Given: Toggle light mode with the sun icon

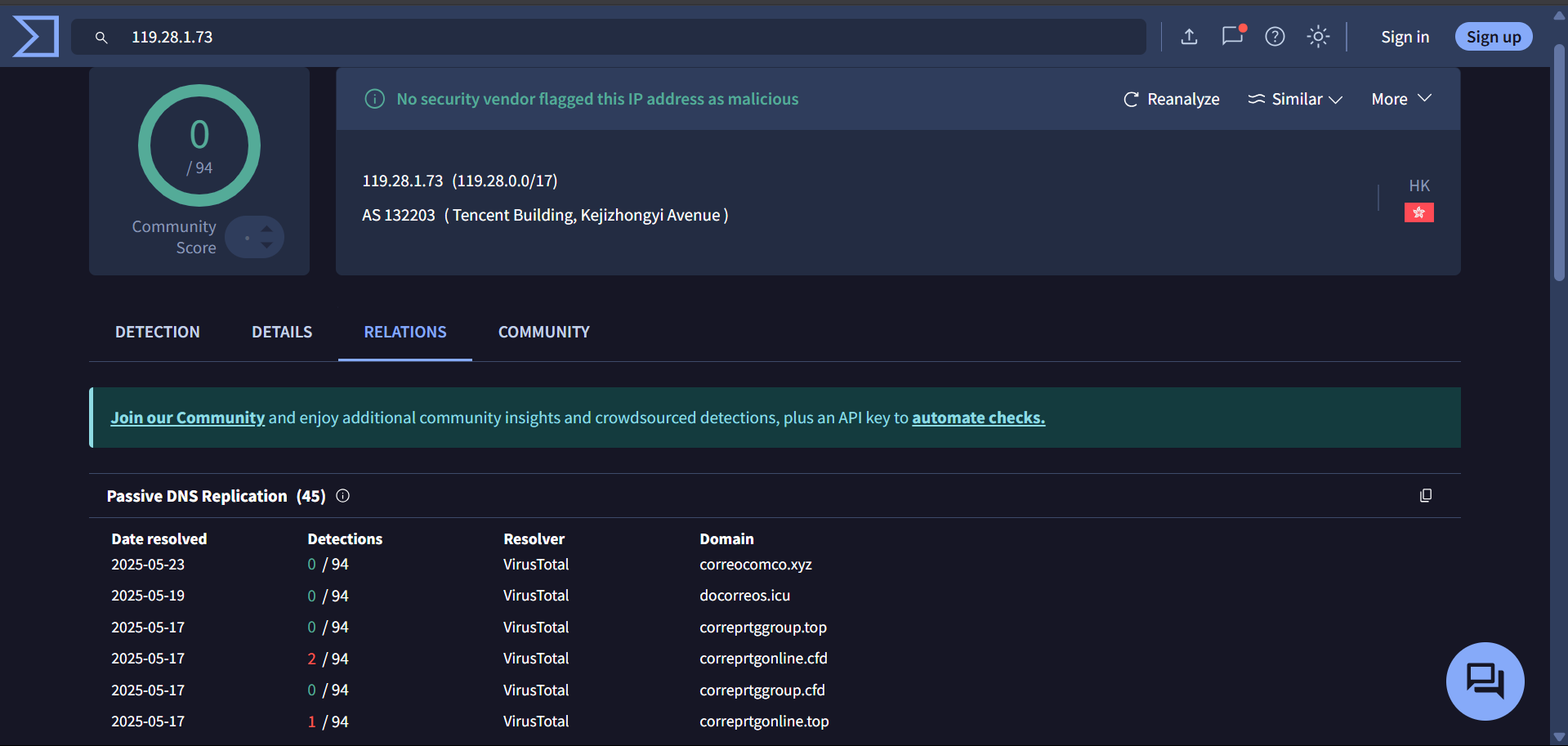Looking at the screenshot, I should point(1318,36).
